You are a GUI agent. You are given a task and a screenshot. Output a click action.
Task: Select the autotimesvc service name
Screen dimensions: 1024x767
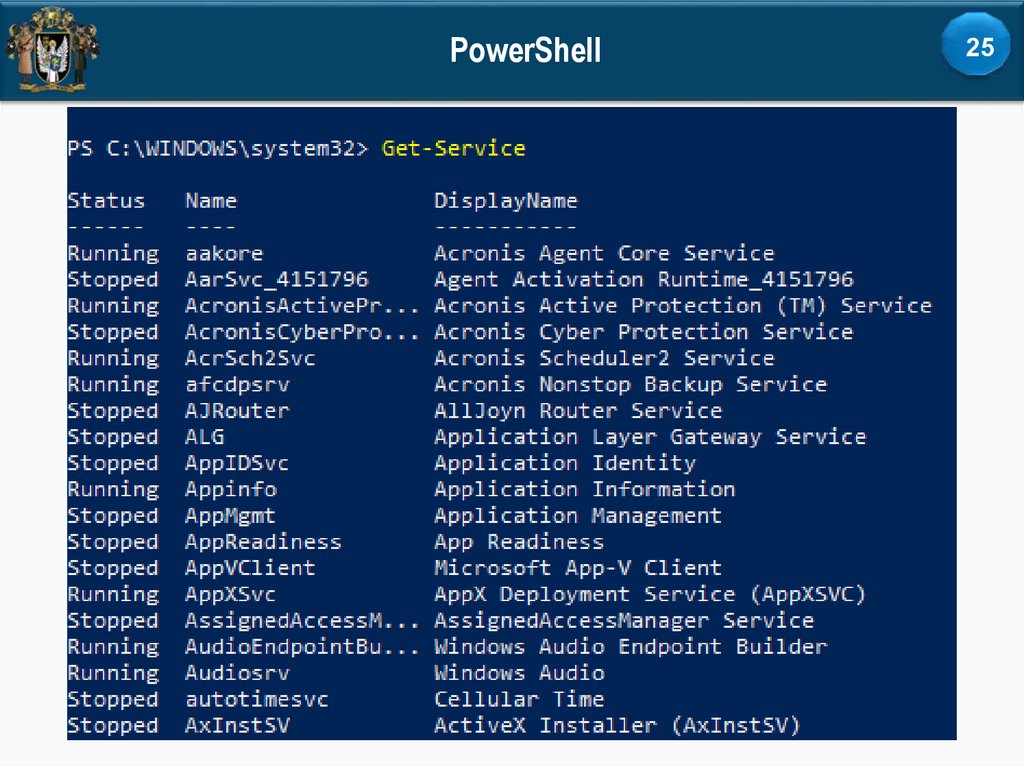coord(257,699)
